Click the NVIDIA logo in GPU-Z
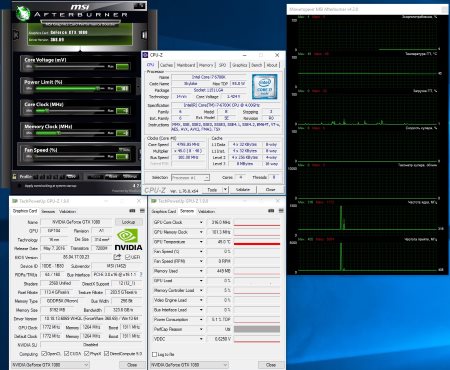Screen dimensions: 450x370 pyautogui.click(x=128, y=240)
